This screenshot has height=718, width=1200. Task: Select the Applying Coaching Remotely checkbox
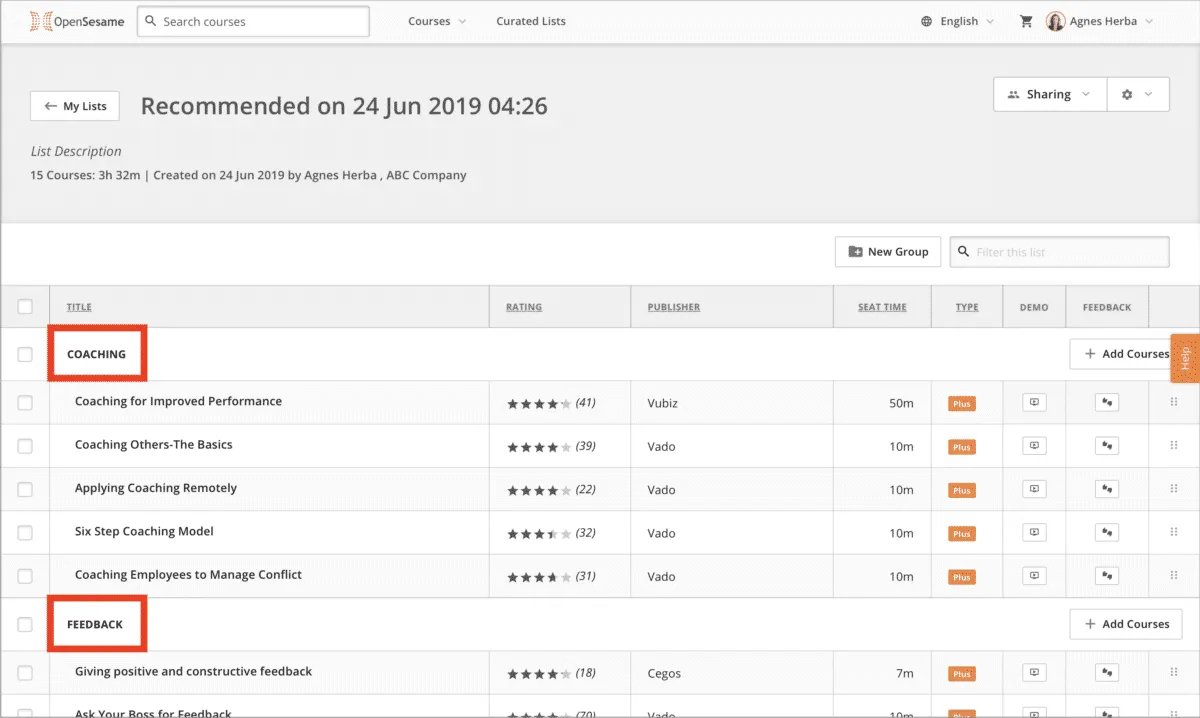click(25, 489)
